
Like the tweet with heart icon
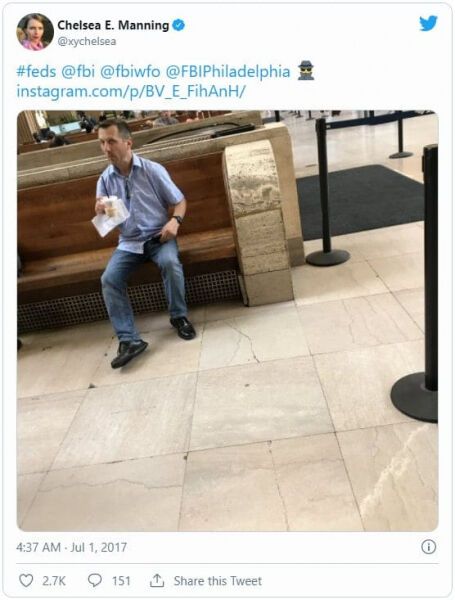[x=26, y=580]
